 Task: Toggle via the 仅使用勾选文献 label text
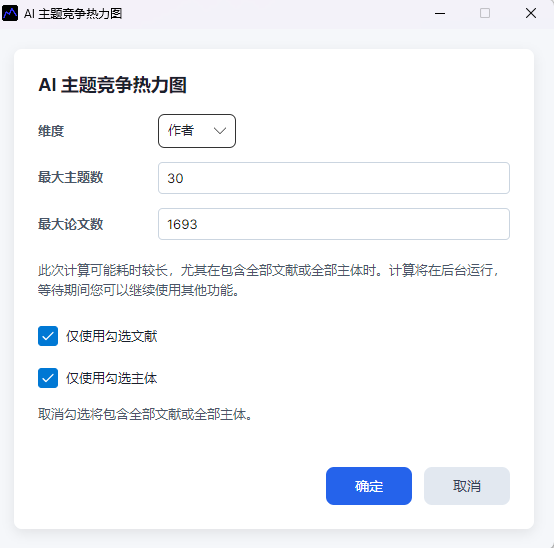pos(111,336)
